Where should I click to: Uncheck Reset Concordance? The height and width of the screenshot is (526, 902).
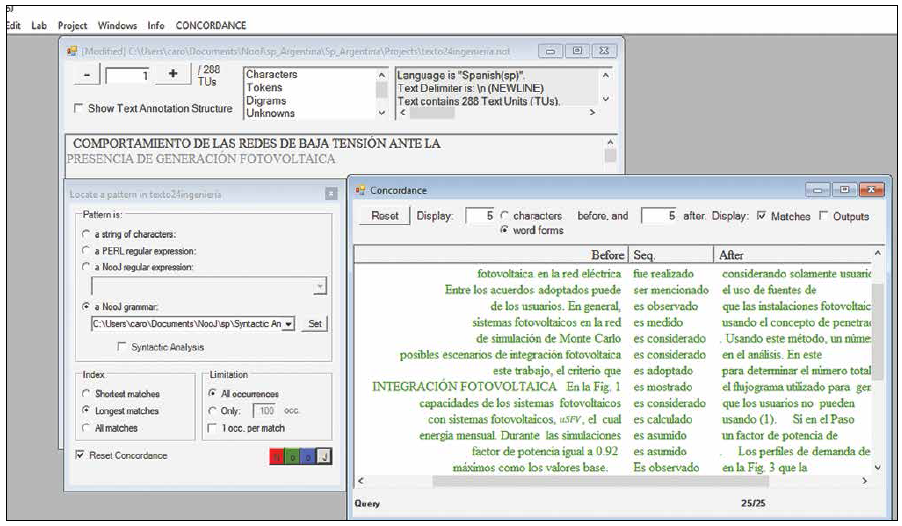coord(80,456)
